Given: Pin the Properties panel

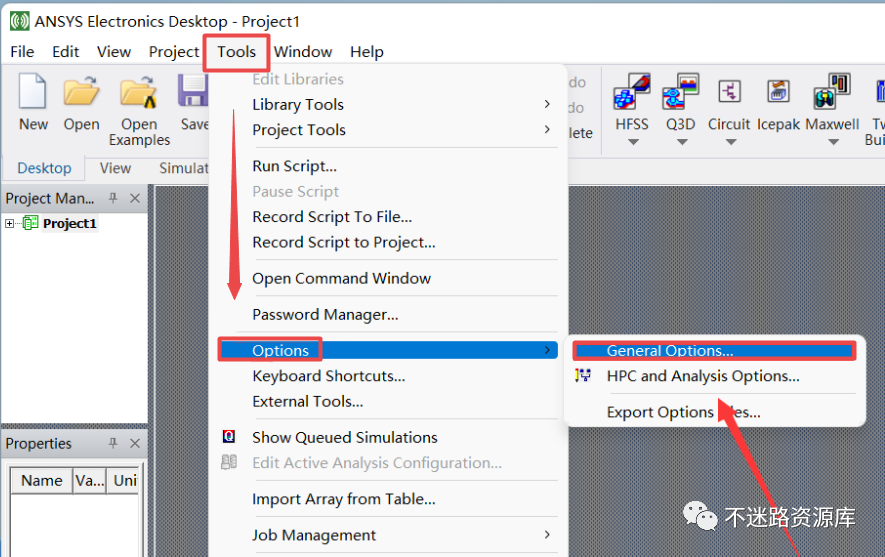Looking at the screenshot, I should coord(113,443).
